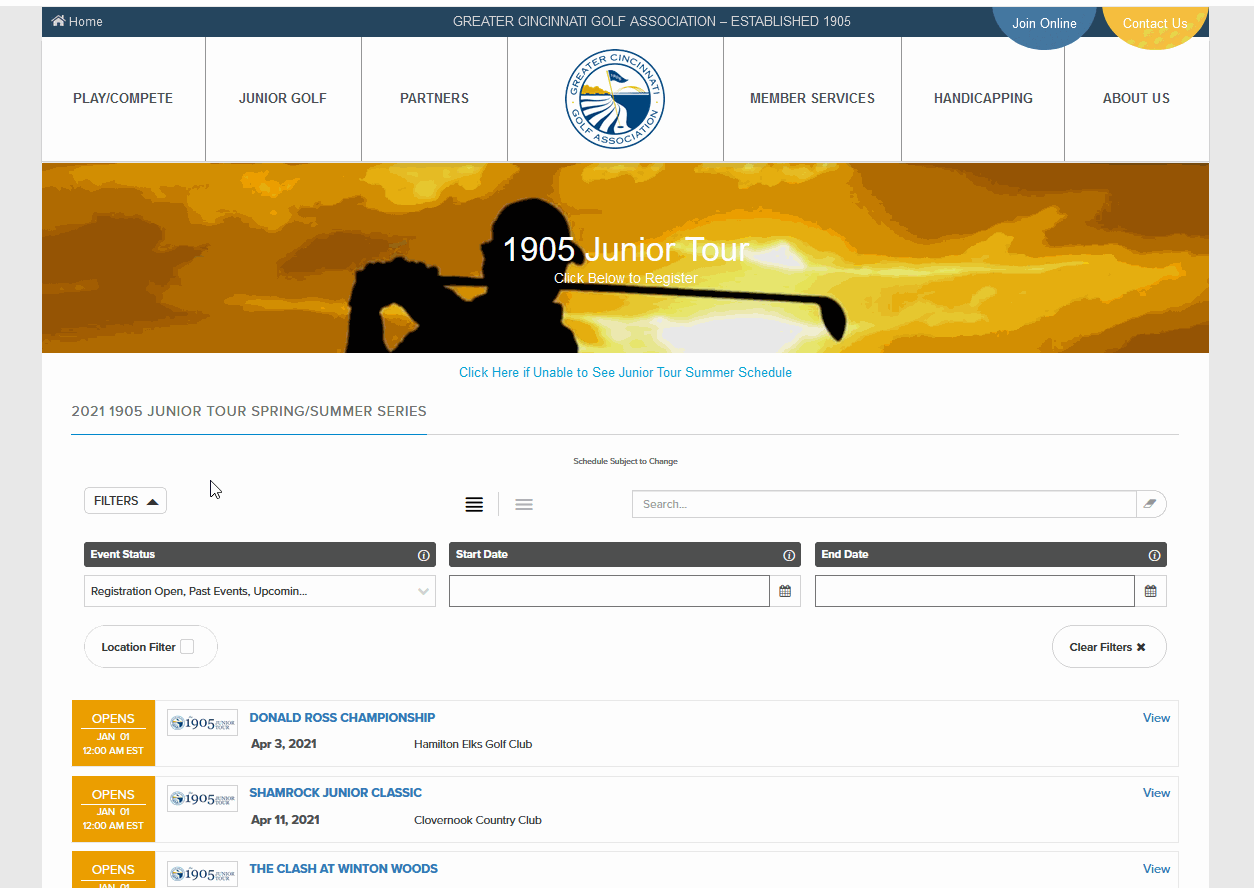
Task: Open the About Us menu
Action: coord(1136,98)
